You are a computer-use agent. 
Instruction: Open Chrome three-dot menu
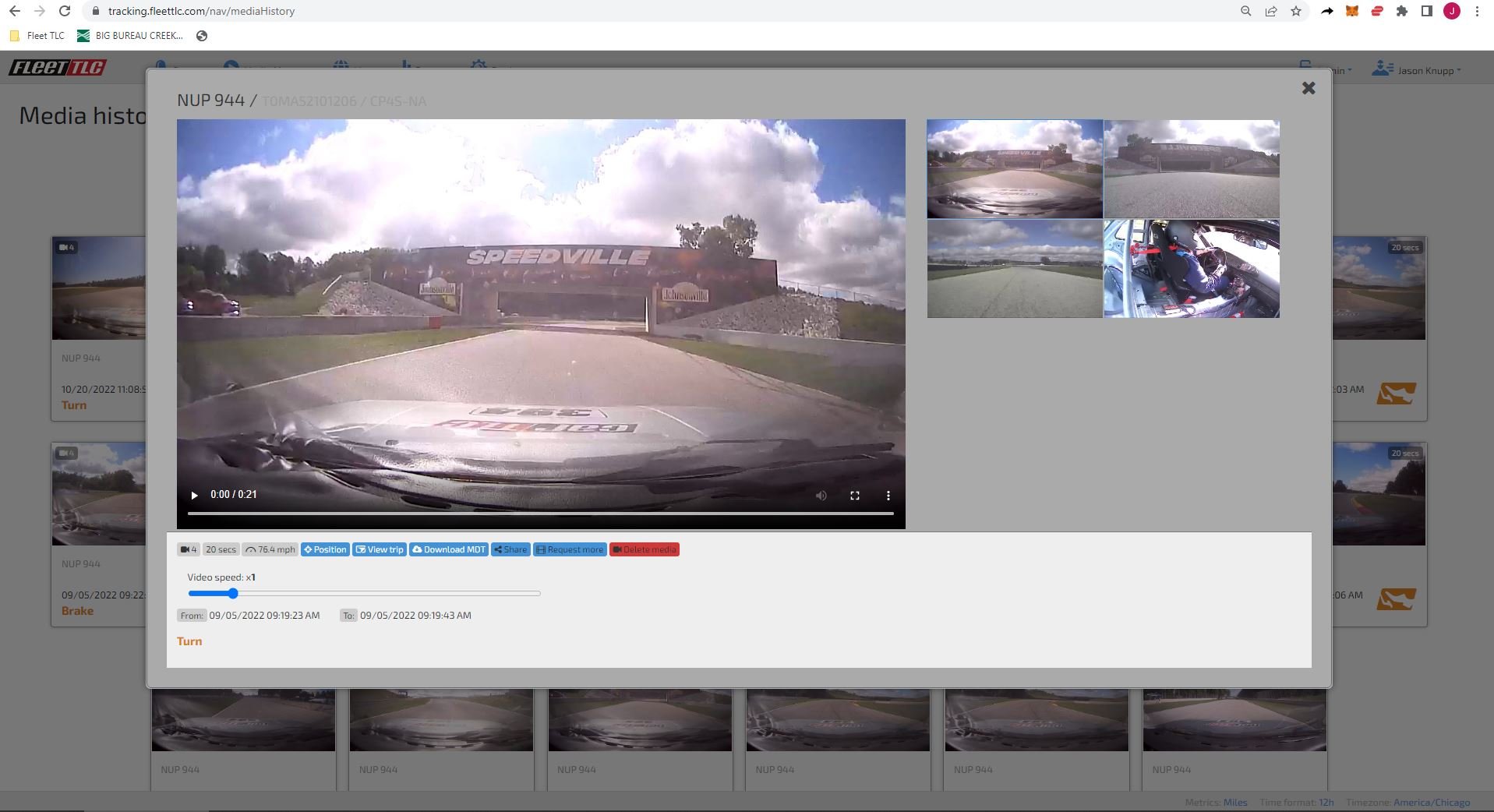(x=1477, y=11)
